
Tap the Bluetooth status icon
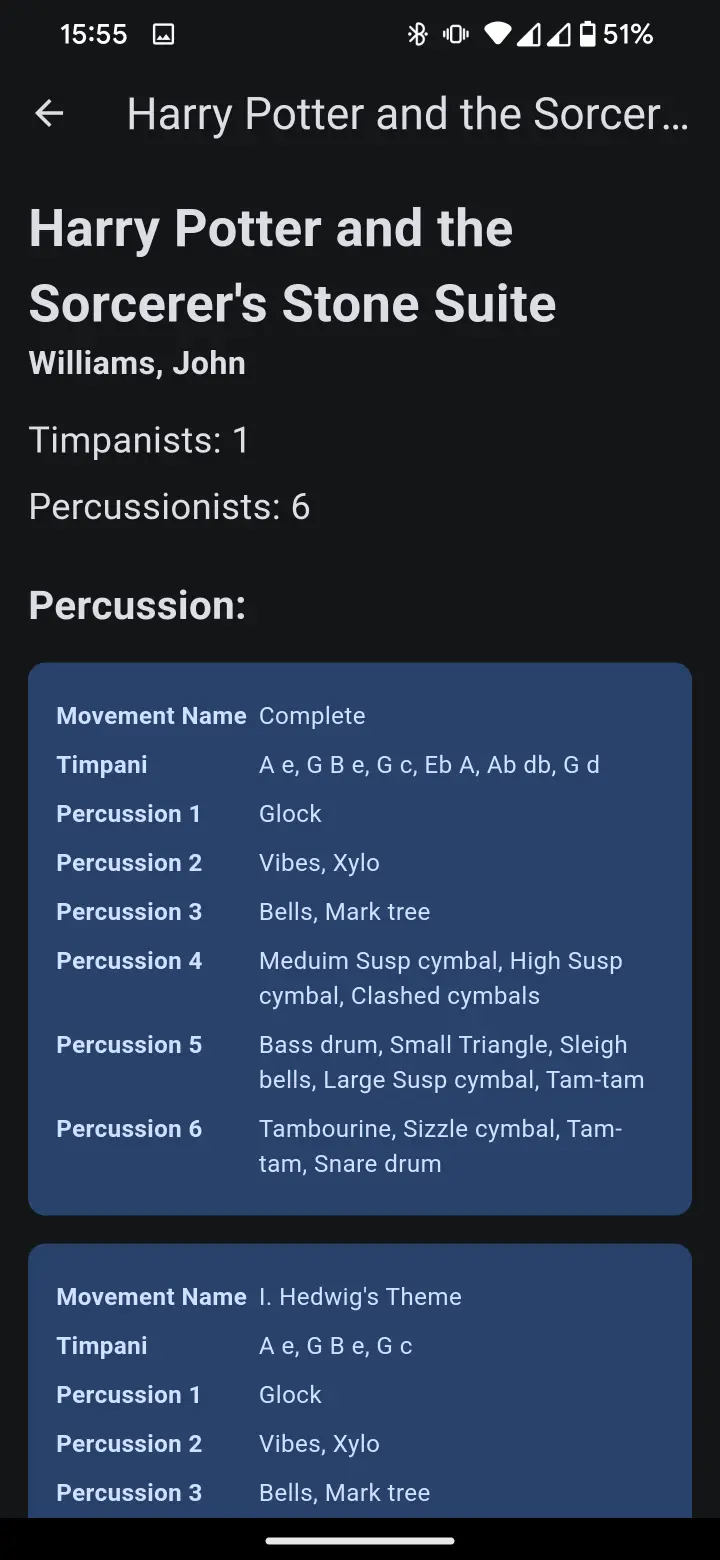(417, 35)
